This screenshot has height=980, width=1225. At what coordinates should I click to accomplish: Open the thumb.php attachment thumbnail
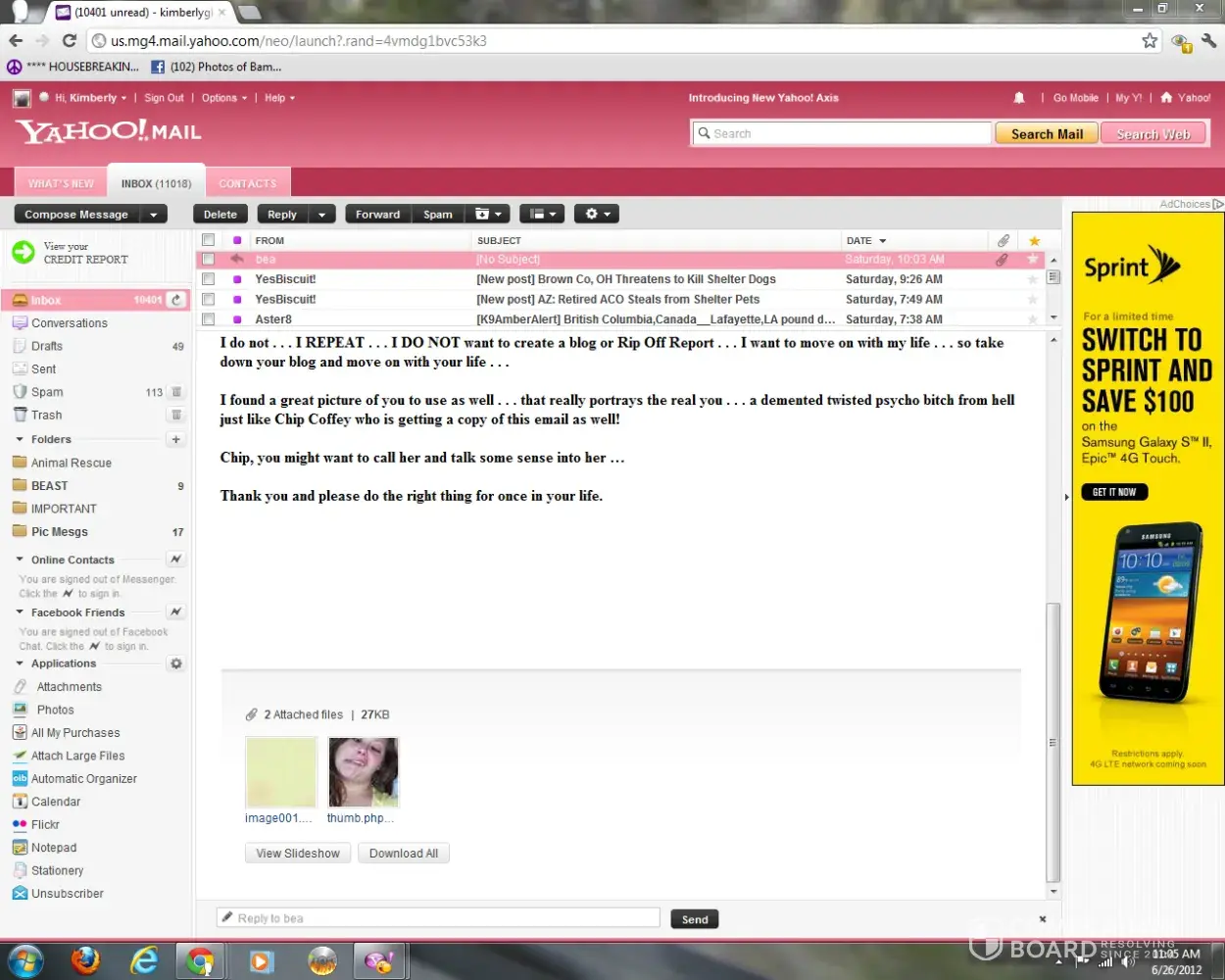tap(363, 772)
